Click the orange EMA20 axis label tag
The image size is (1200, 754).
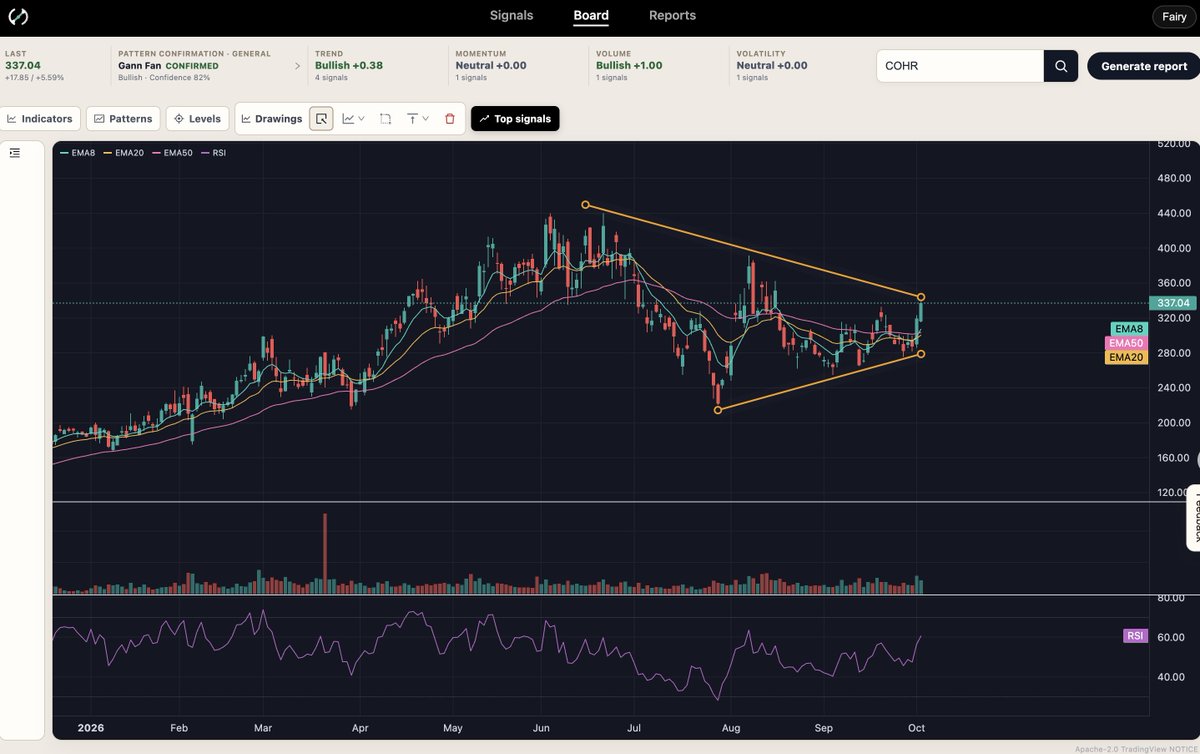pyautogui.click(x=1126, y=357)
